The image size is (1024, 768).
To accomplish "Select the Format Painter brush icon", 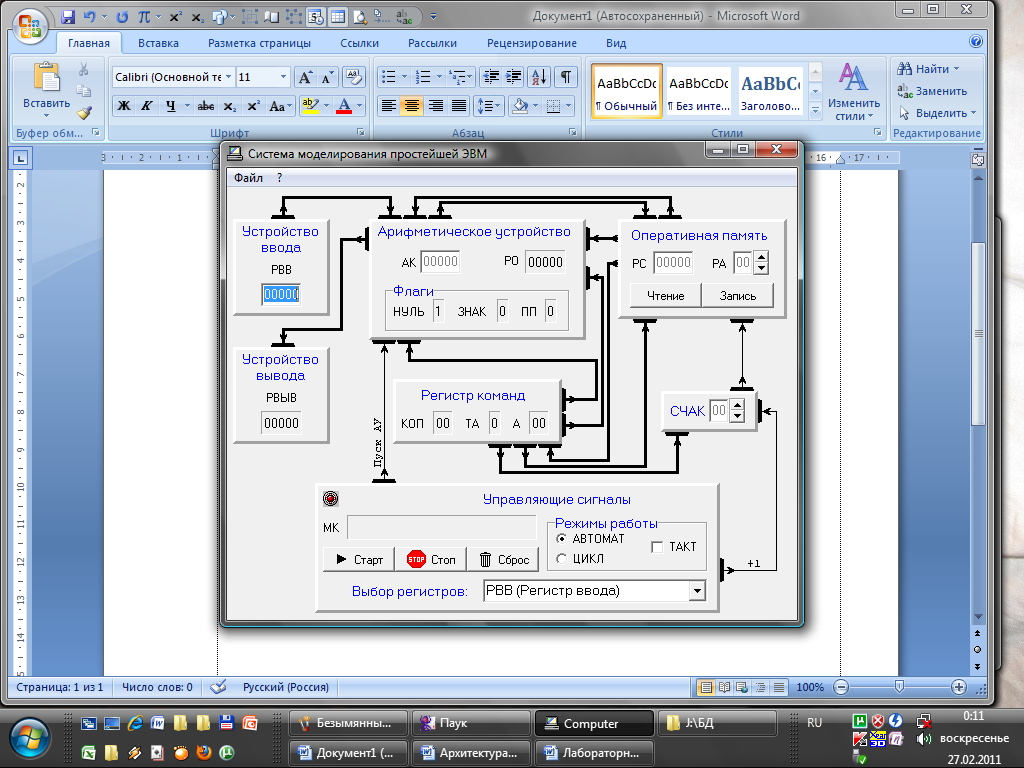I will pyautogui.click(x=84, y=113).
